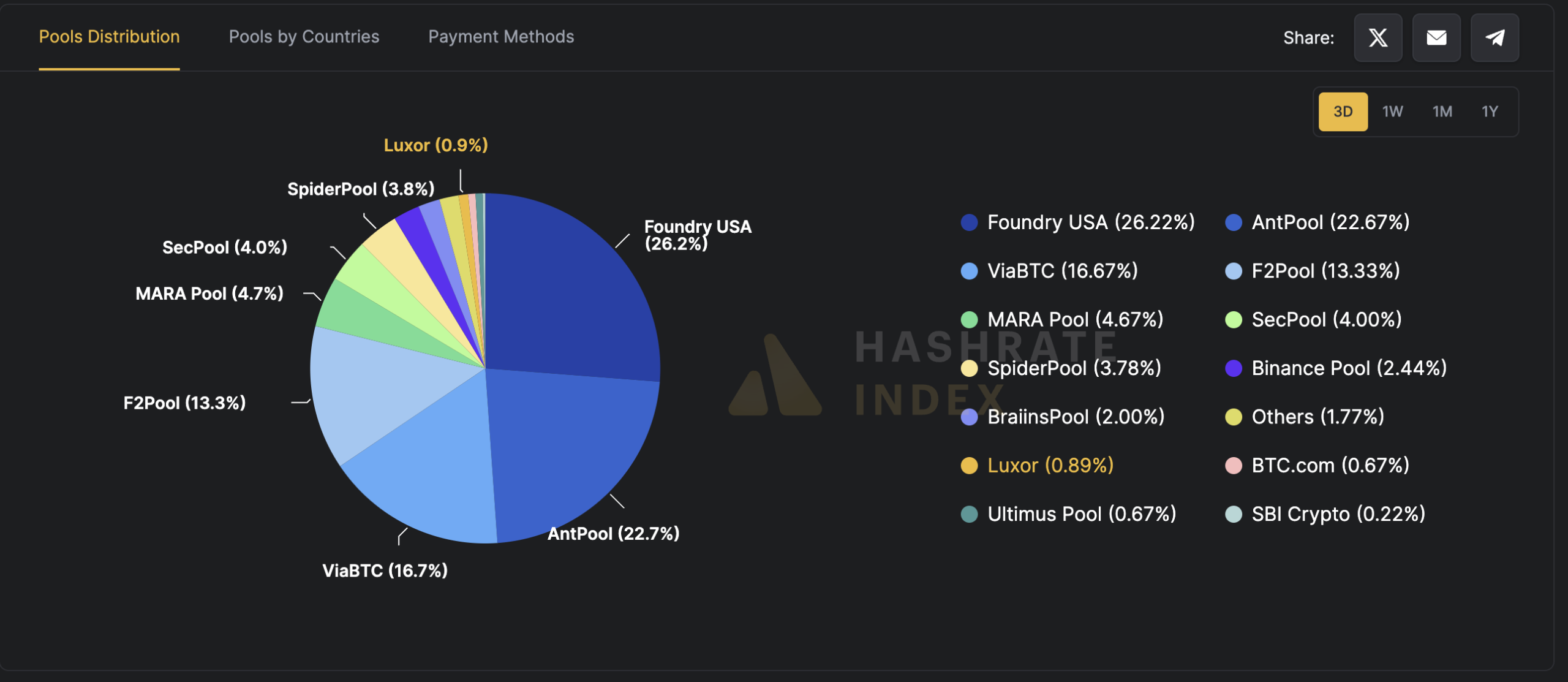Select the 1M time range button
Image resolution: width=1568 pixels, height=682 pixels.
coord(1442,111)
